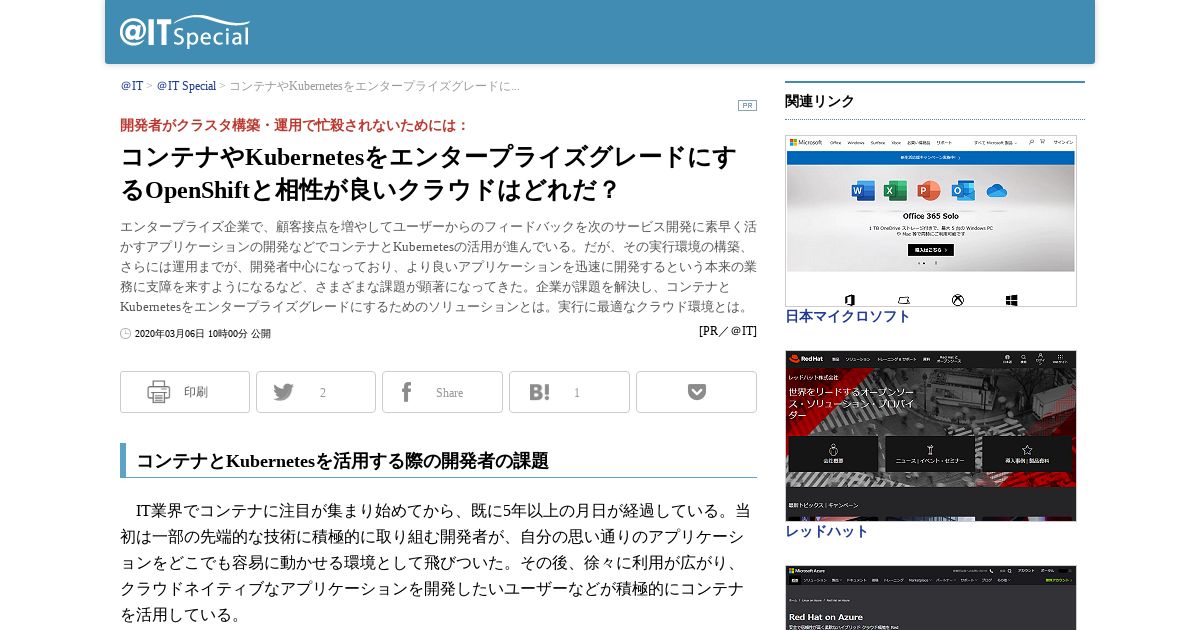Screen dimensions: 1200x630
Task: Open the @IT Special breadcrumb link
Action: tap(186, 86)
